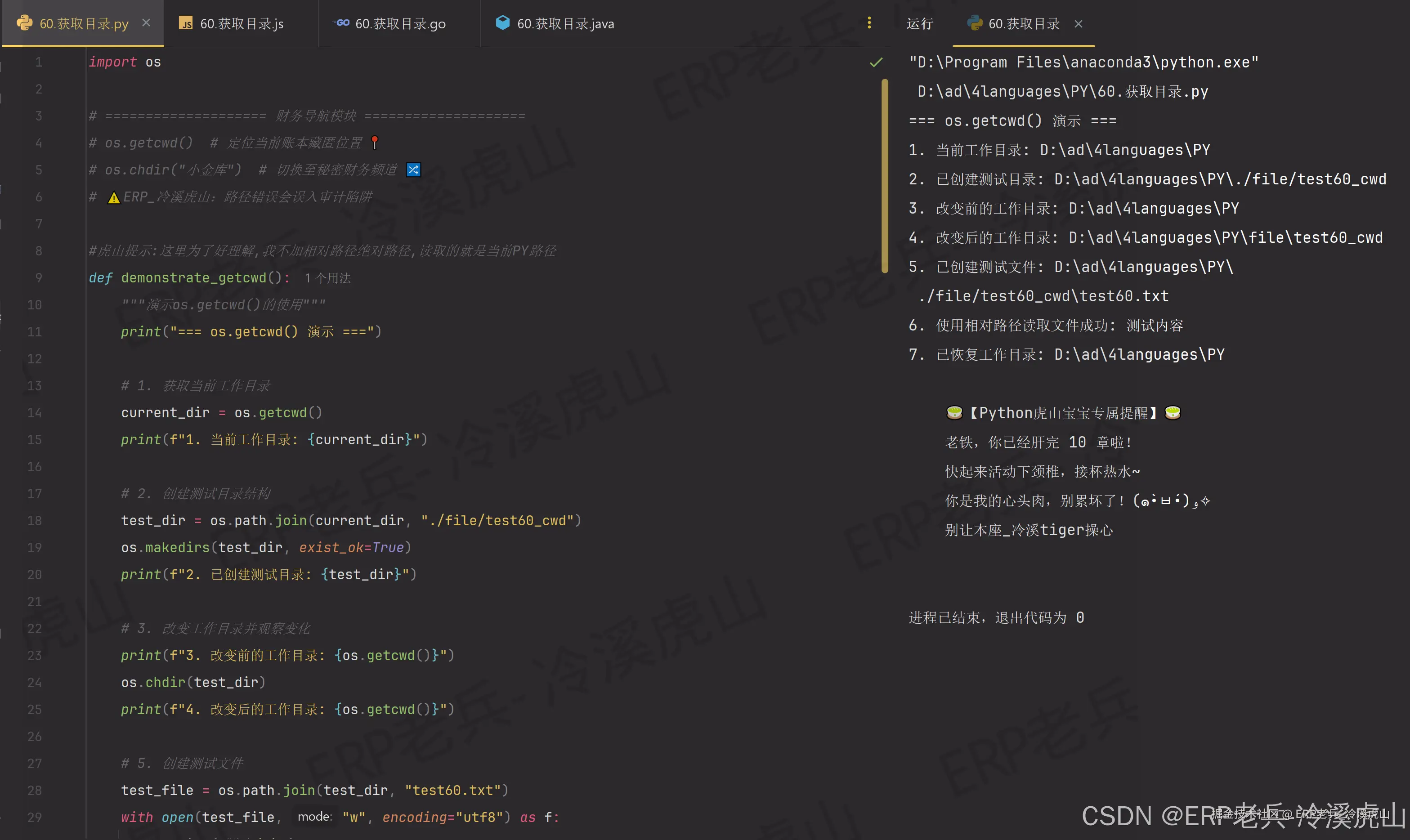Click line number 9 in gutter
Viewport: 1410px width, 840px height.
click(x=38, y=278)
